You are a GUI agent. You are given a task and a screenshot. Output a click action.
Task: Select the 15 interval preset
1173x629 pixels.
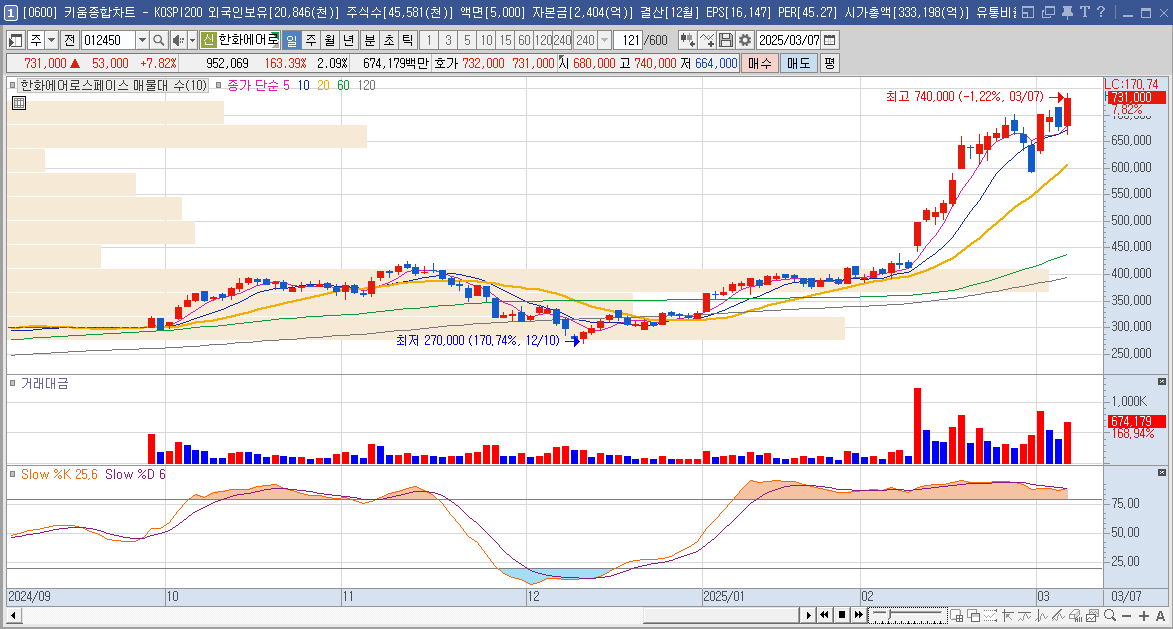(506, 40)
